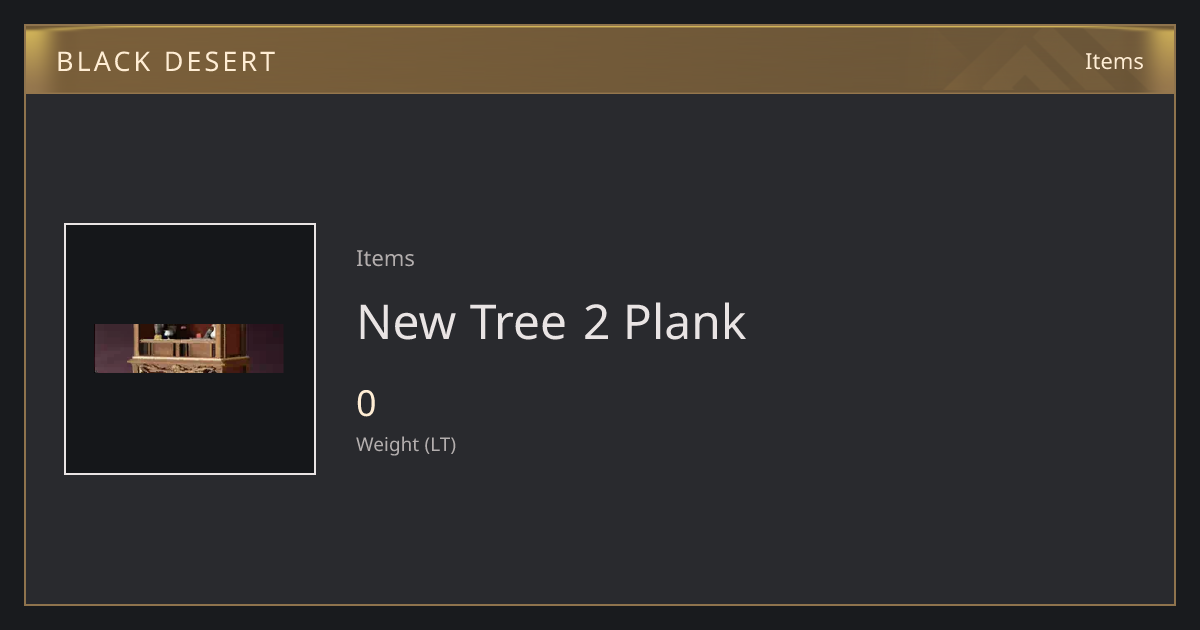The width and height of the screenshot is (1200, 630).
Task: Click the (LT) unit text
Action: point(440,445)
